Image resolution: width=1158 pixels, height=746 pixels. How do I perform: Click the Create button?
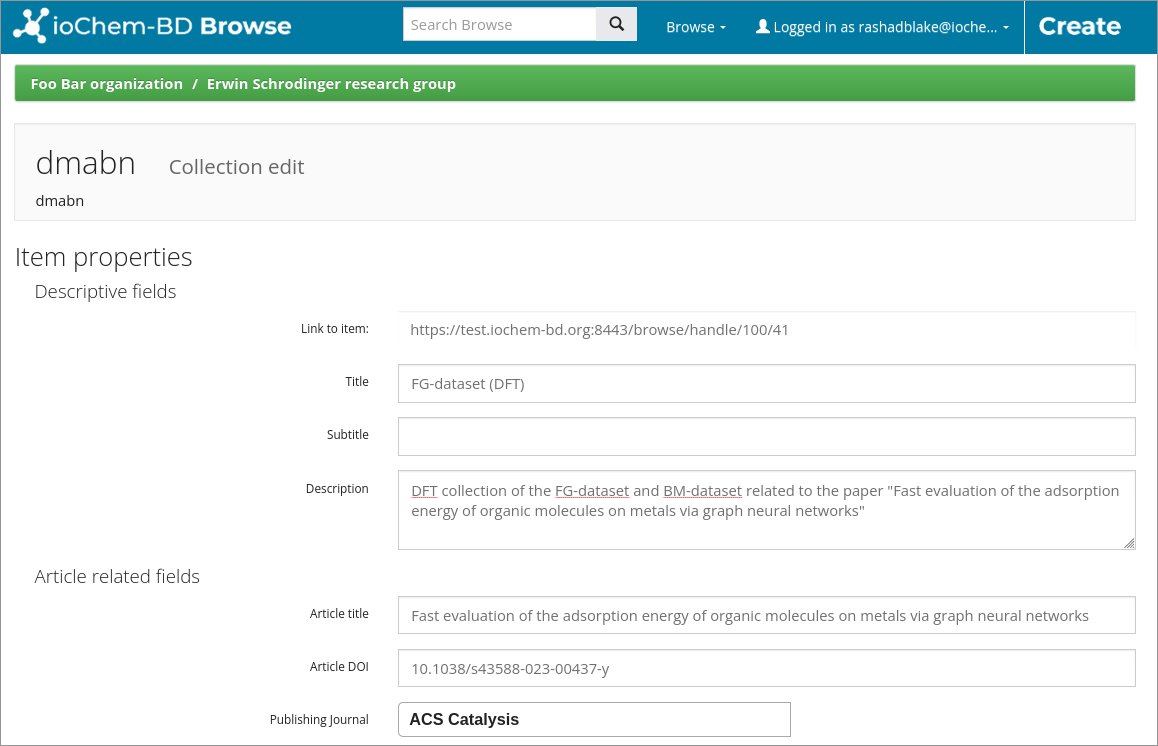click(1079, 26)
